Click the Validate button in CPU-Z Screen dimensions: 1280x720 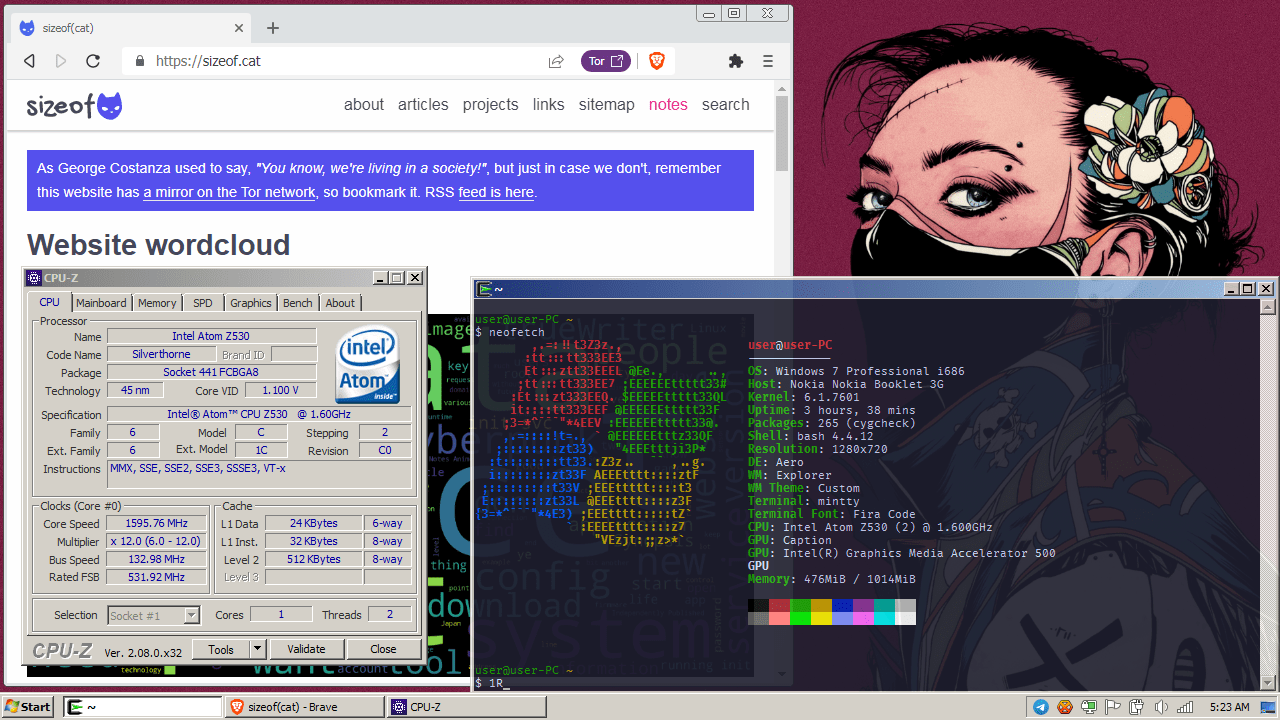[306, 649]
